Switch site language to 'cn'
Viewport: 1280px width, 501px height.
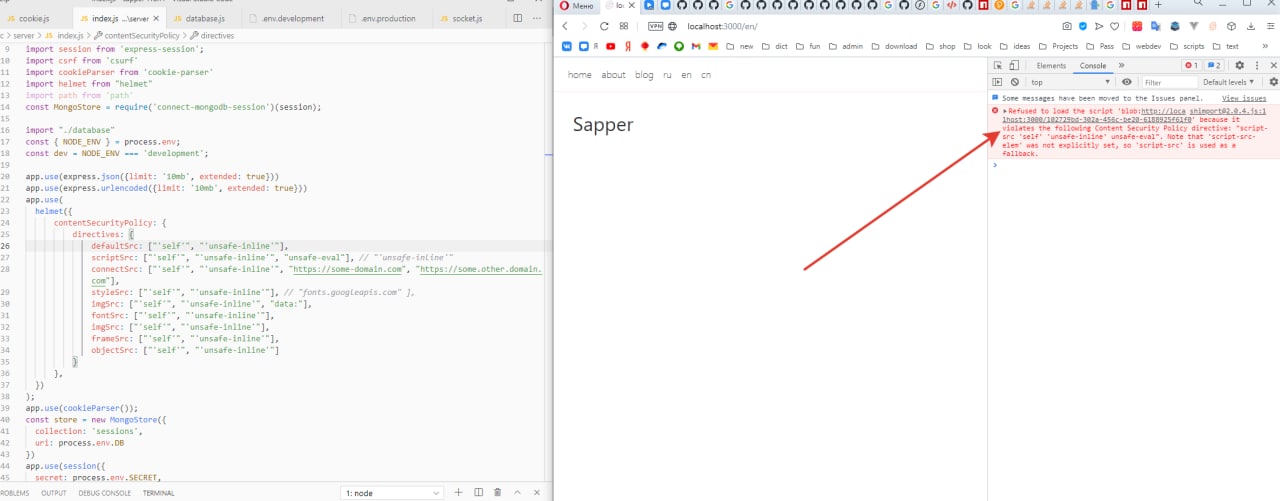(706, 75)
